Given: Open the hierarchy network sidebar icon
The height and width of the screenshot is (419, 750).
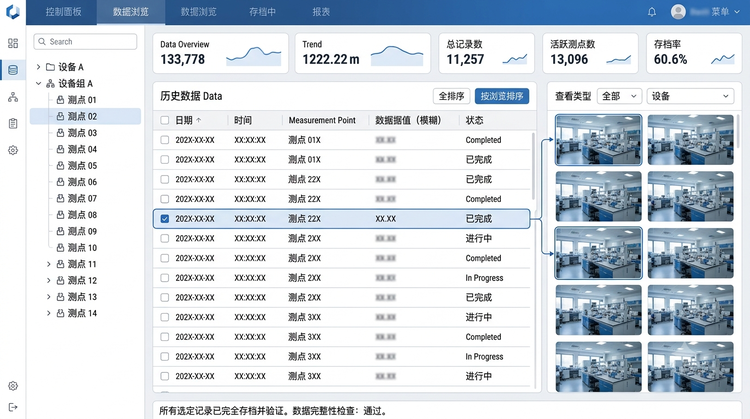Looking at the screenshot, I should pyautogui.click(x=13, y=97).
